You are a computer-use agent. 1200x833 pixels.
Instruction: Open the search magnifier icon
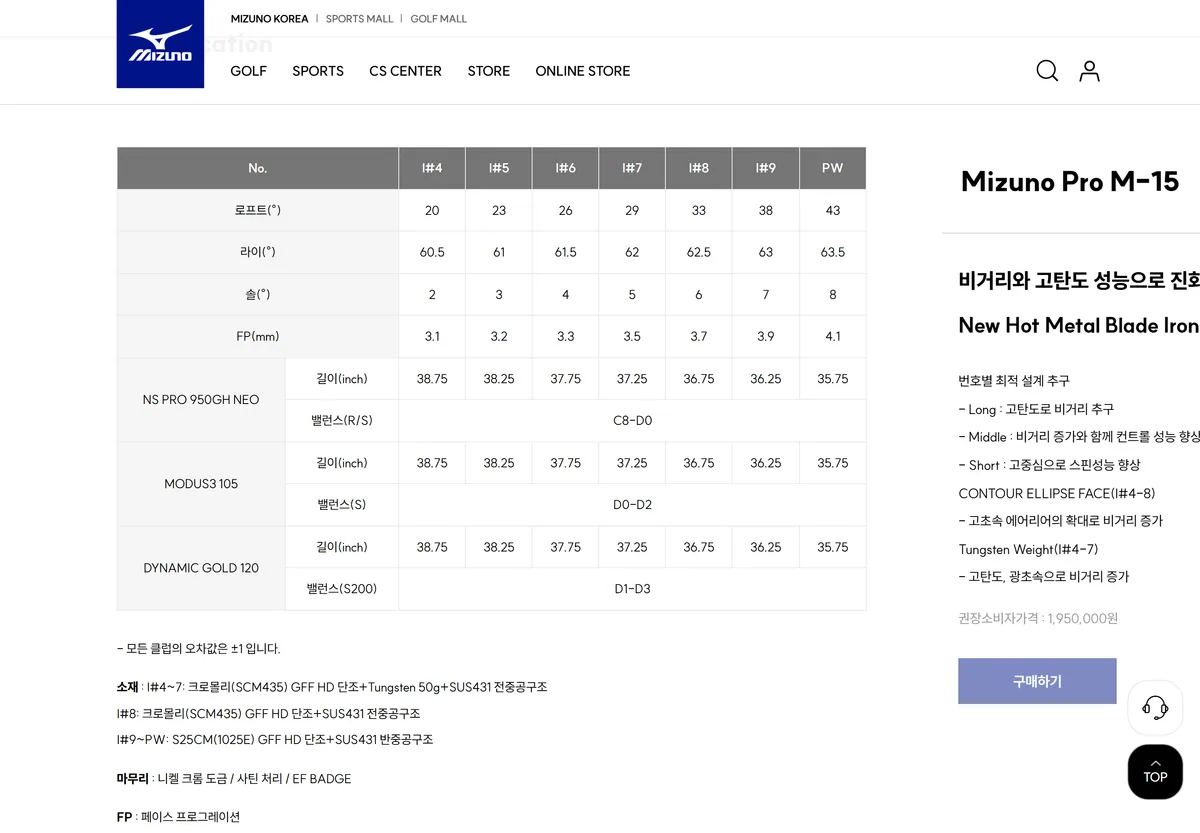tap(1047, 71)
